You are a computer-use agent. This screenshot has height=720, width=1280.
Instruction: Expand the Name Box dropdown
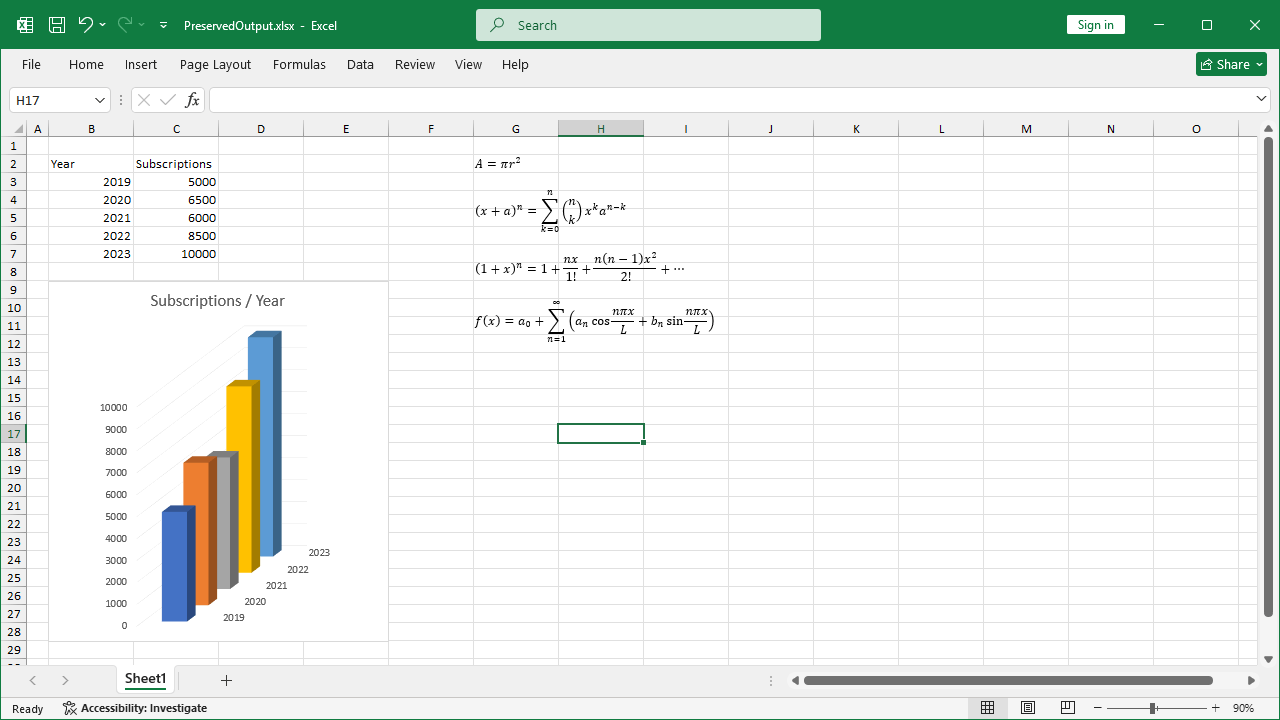coord(100,100)
